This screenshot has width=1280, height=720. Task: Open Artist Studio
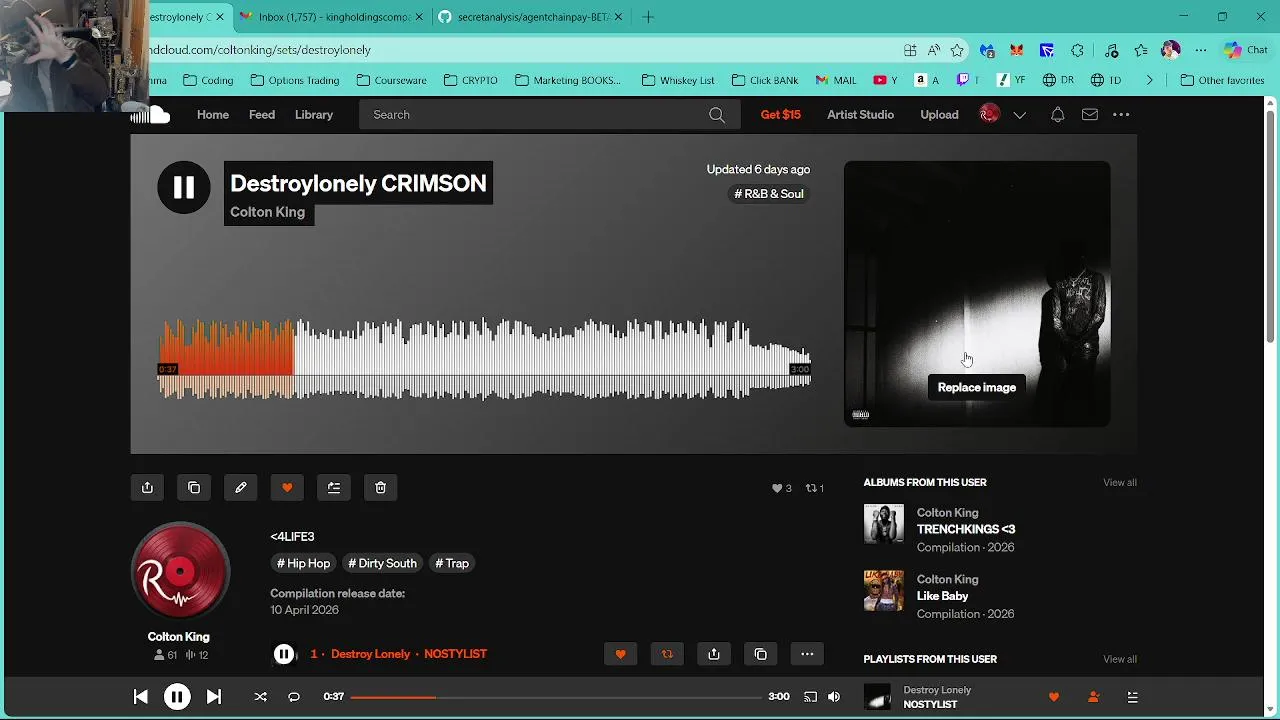860,115
